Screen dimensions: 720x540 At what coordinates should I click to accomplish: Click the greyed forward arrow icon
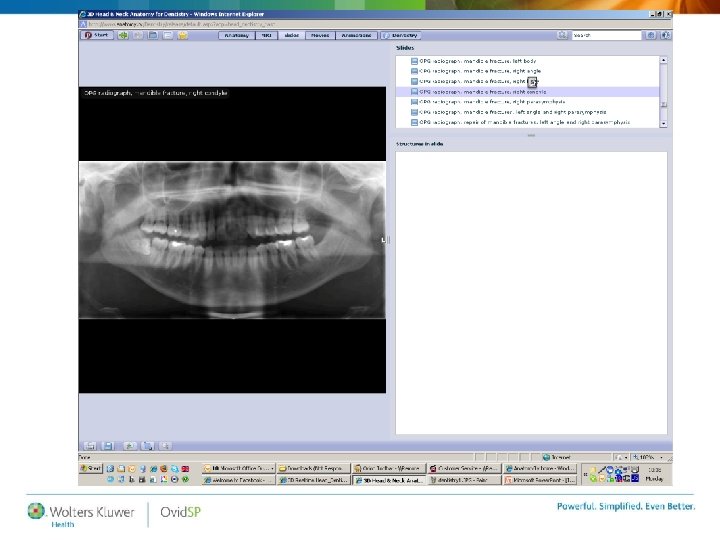pos(138,35)
